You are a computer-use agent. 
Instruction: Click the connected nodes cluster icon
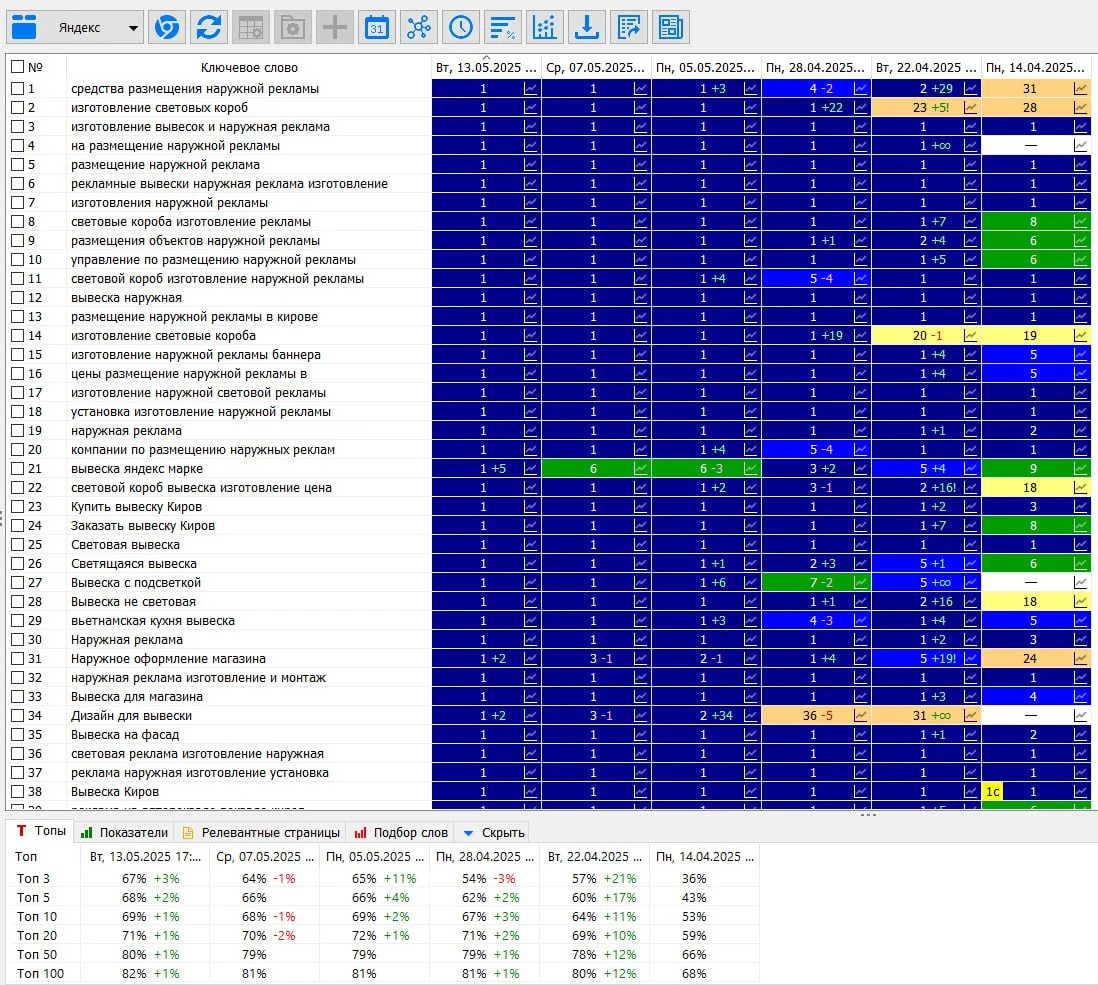click(419, 27)
